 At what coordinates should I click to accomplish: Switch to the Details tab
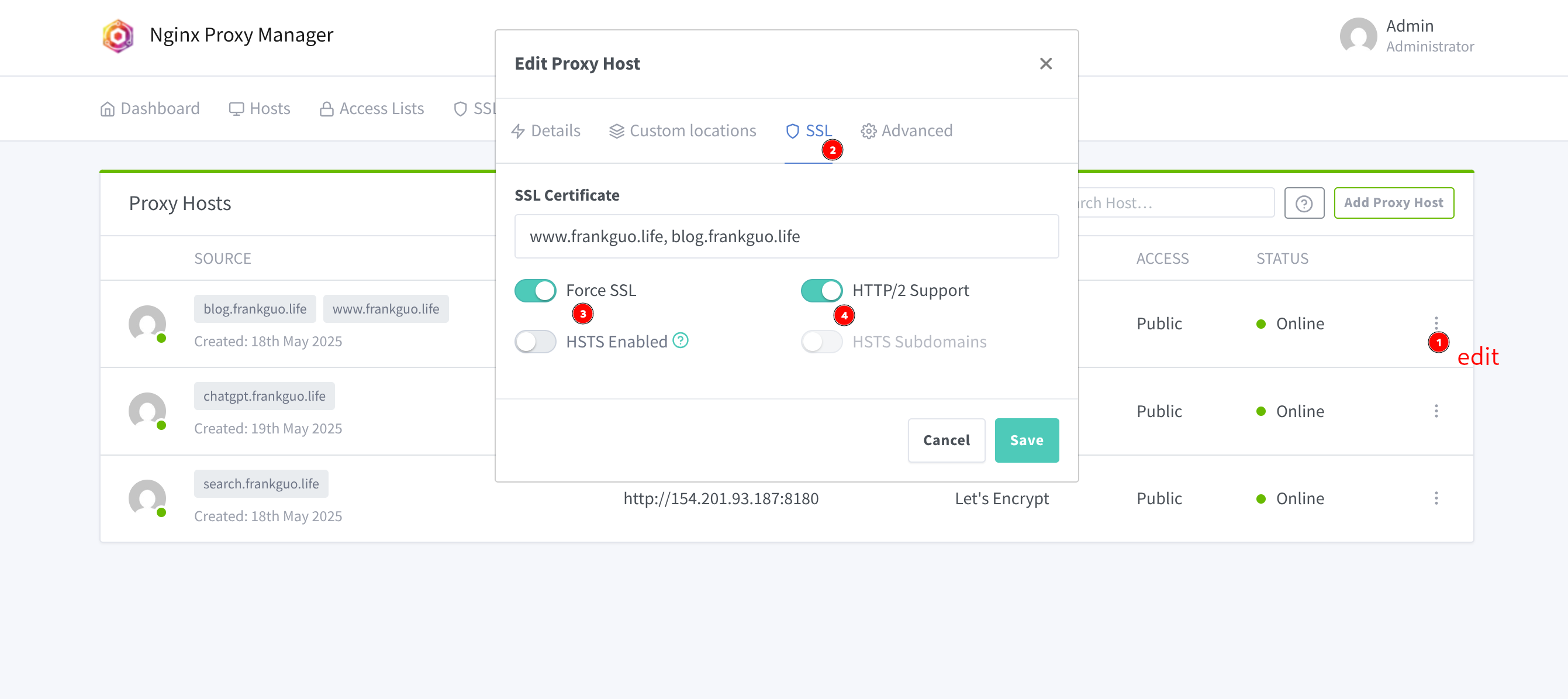(546, 131)
